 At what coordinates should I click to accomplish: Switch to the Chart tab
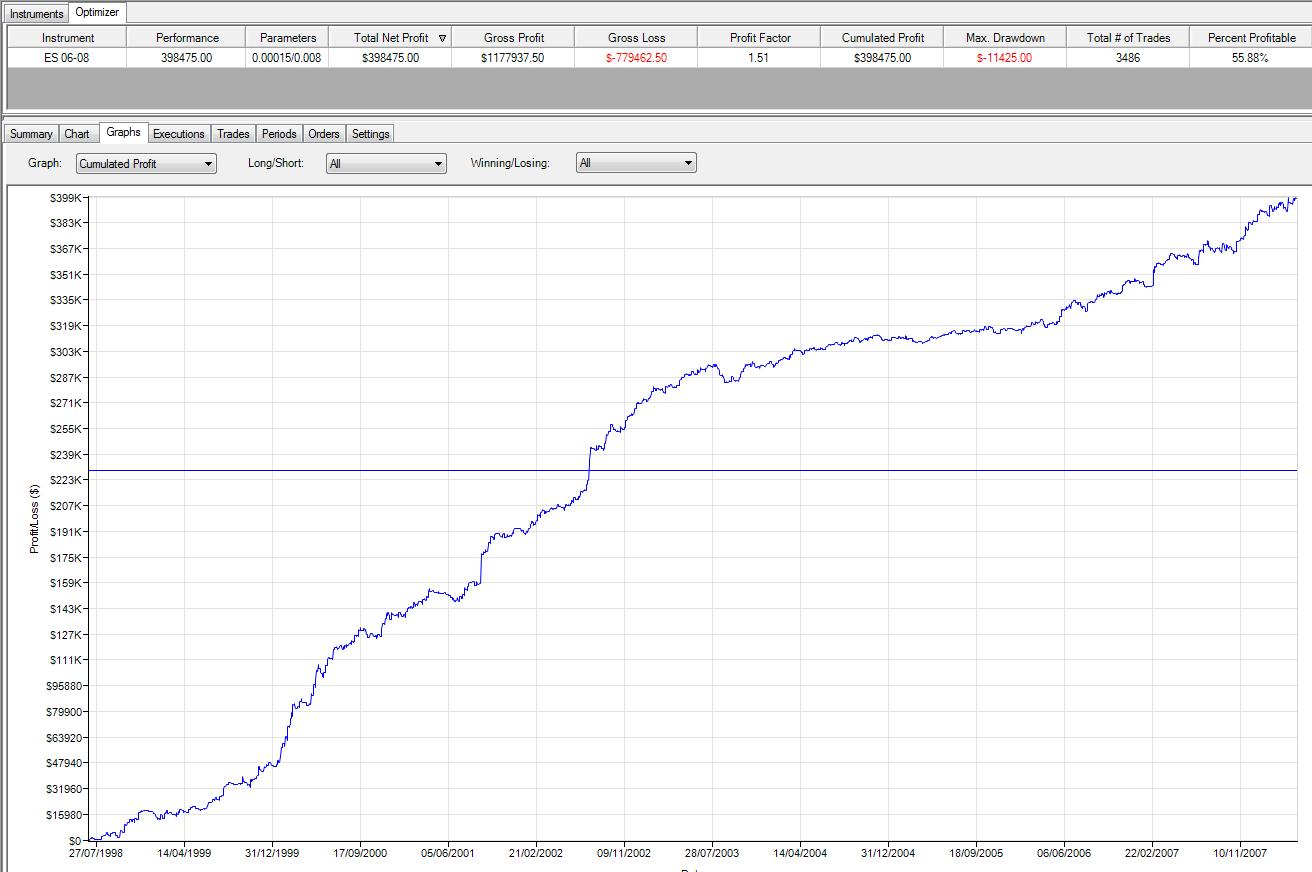tap(77, 134)
